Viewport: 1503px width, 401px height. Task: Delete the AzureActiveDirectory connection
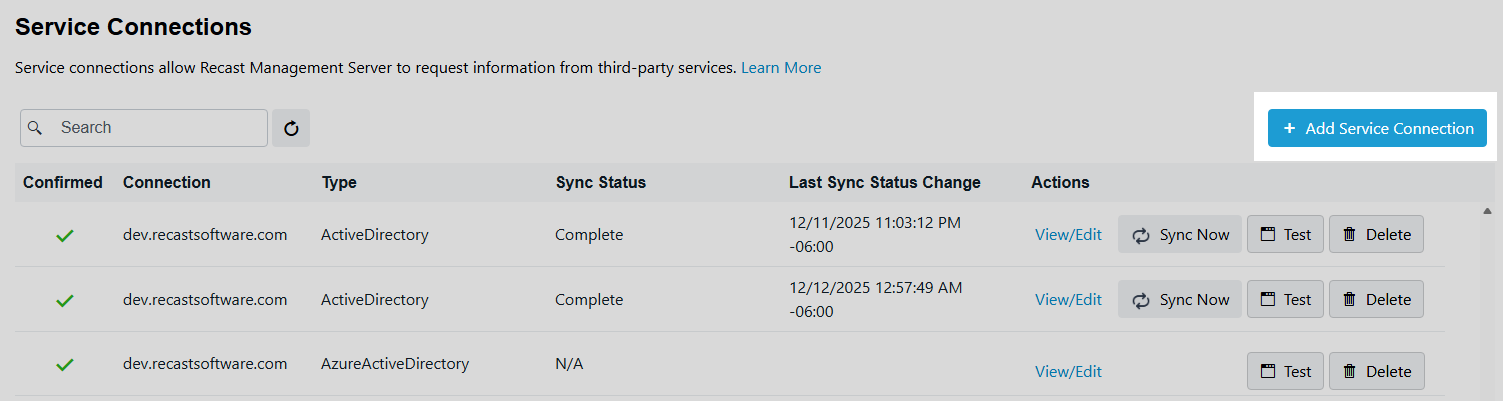1376,371
